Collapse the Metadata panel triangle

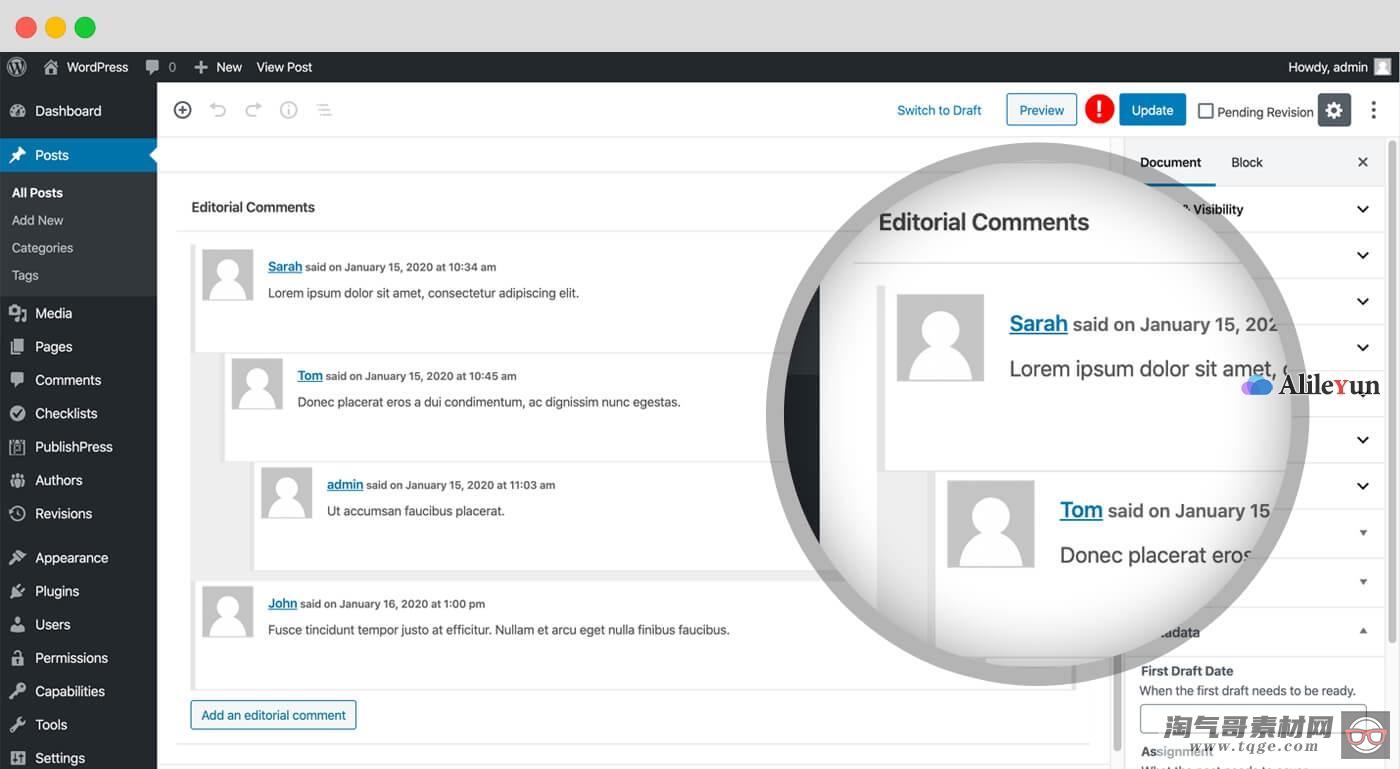pos(1363,631)
